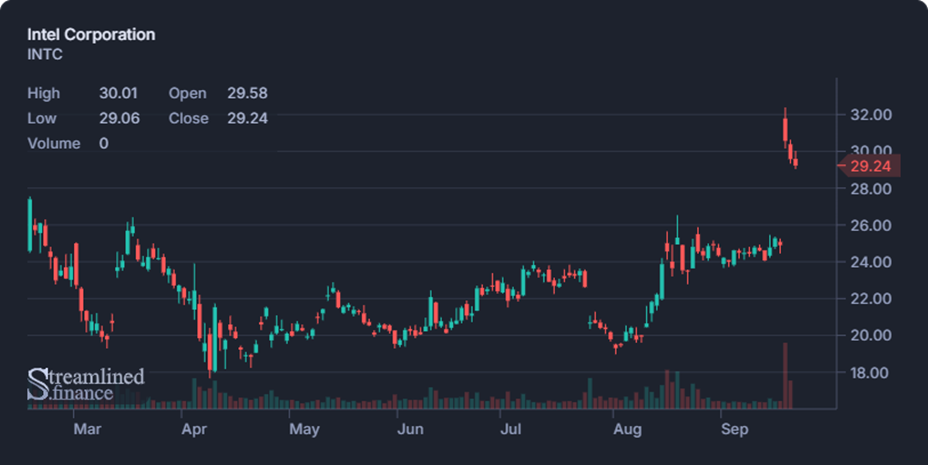
Task: Click the Sep label on time axis
Action: coord(734,429)
